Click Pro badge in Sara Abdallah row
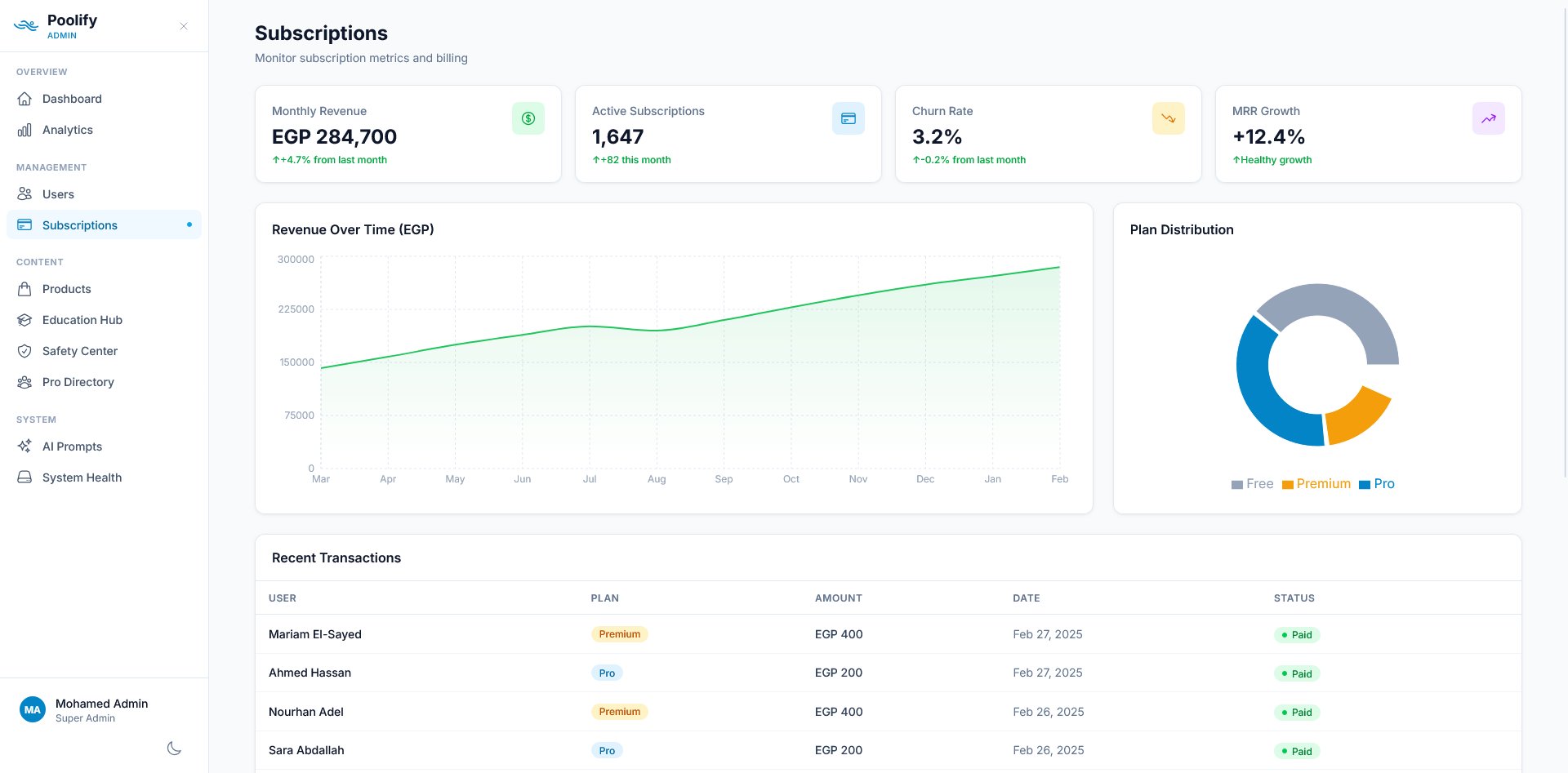Image resolution: width=1568 pixels, height=773 pixels. click(x=607, y=751)
